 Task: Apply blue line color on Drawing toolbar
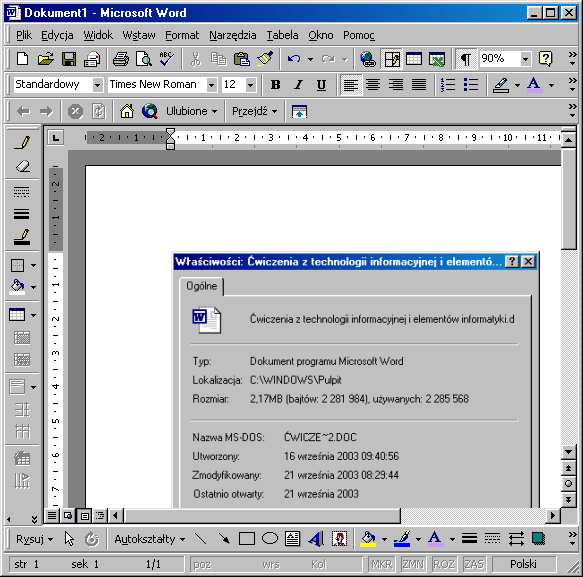pyautogui.click(x=402, y=538)
